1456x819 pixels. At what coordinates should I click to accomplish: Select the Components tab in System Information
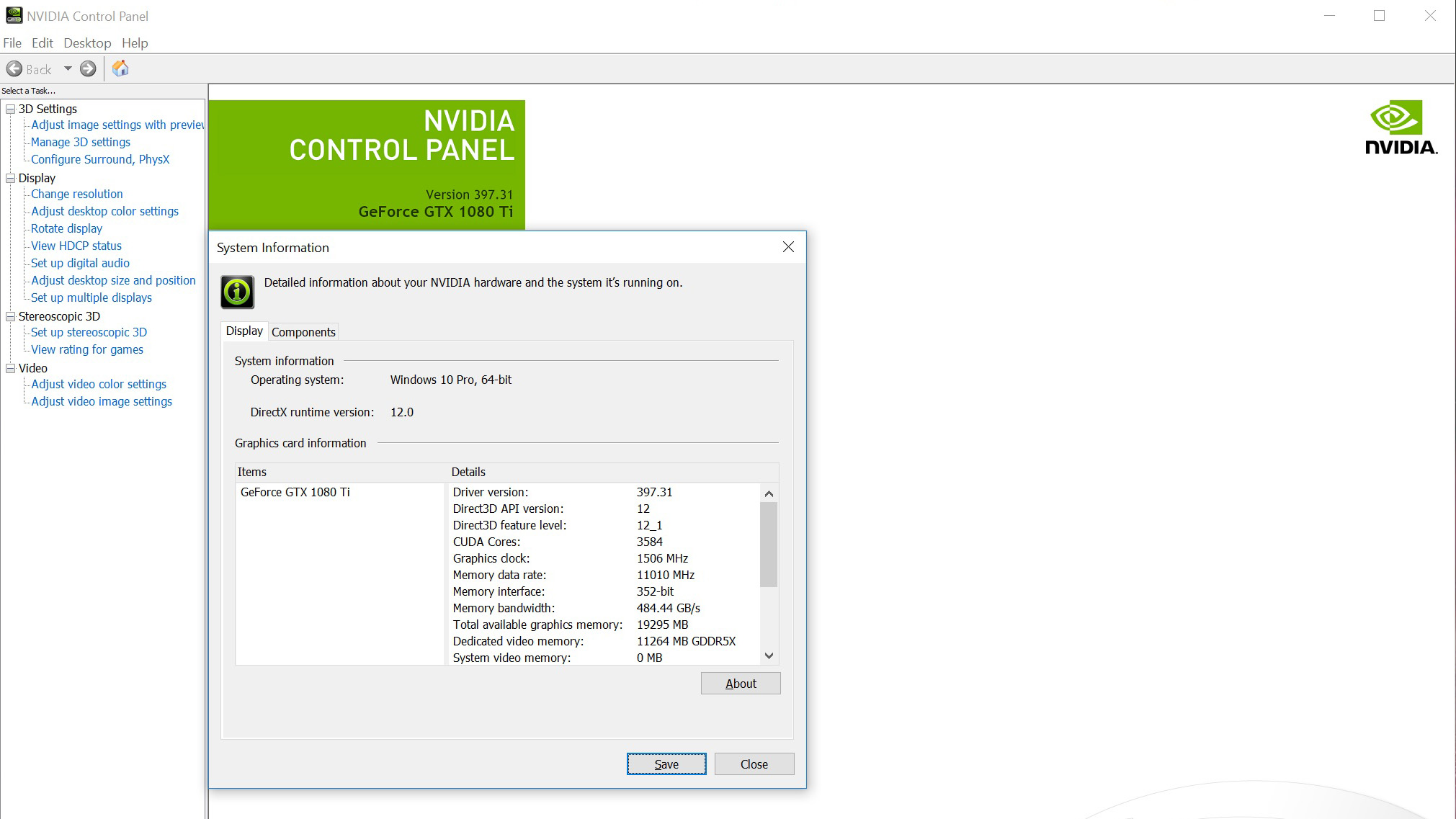click(x=303, y=331)
